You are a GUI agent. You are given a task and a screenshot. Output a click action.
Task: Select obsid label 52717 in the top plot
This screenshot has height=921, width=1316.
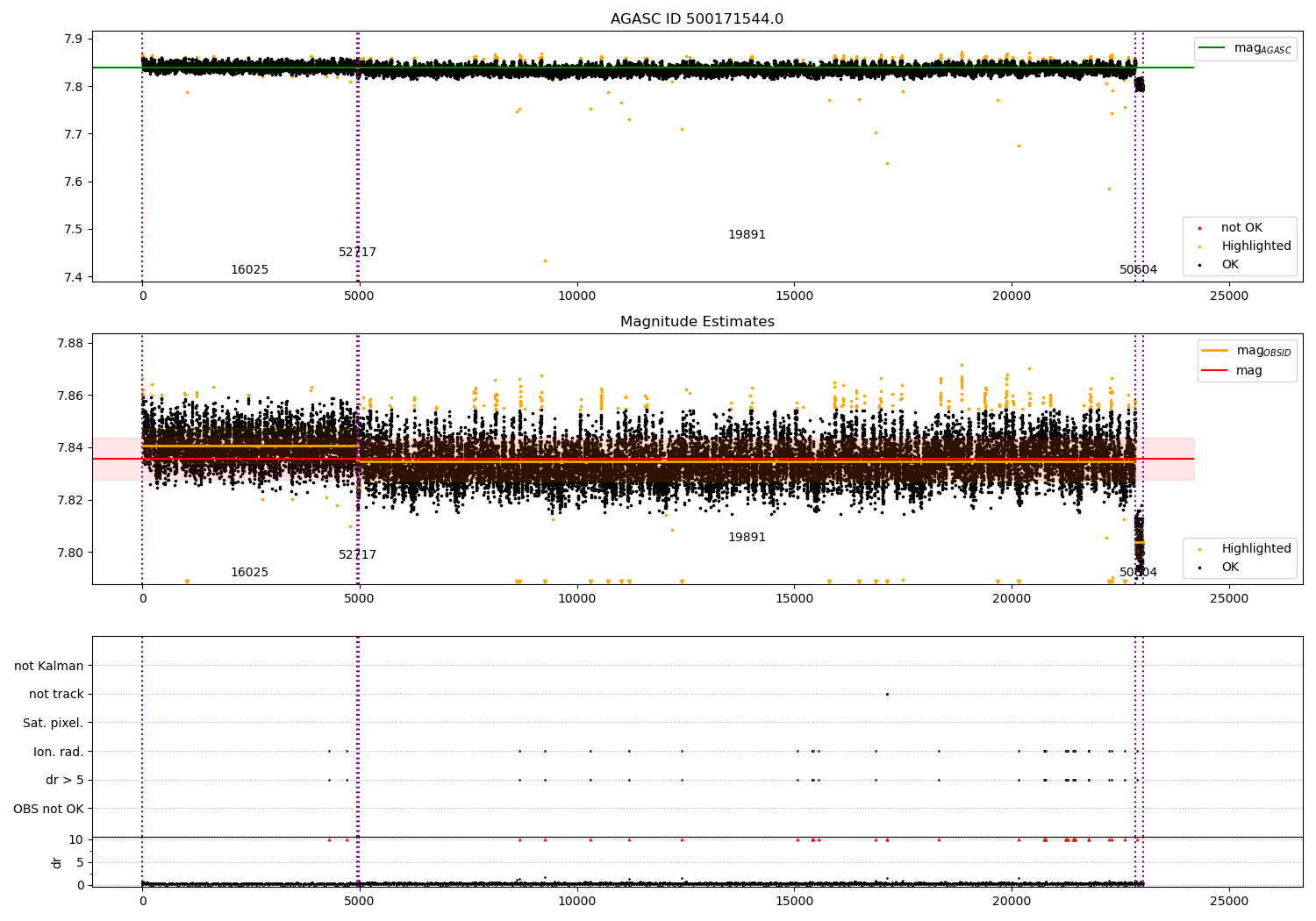click(357, 253)
